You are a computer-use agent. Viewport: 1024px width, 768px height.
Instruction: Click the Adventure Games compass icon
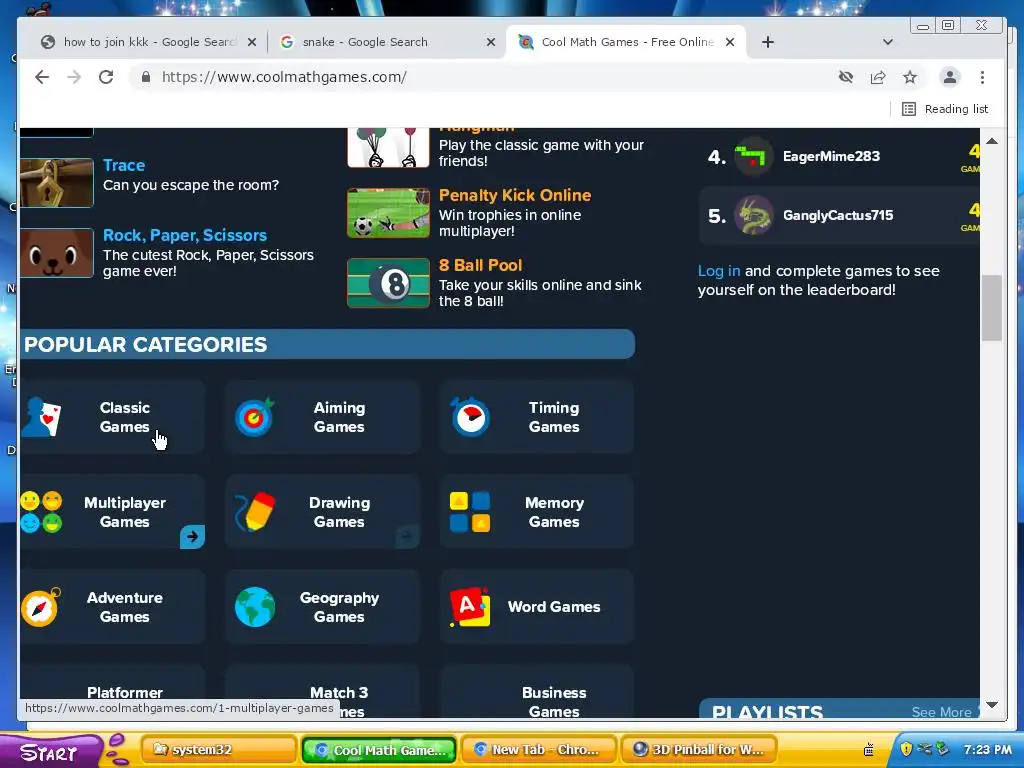point(41,607)
